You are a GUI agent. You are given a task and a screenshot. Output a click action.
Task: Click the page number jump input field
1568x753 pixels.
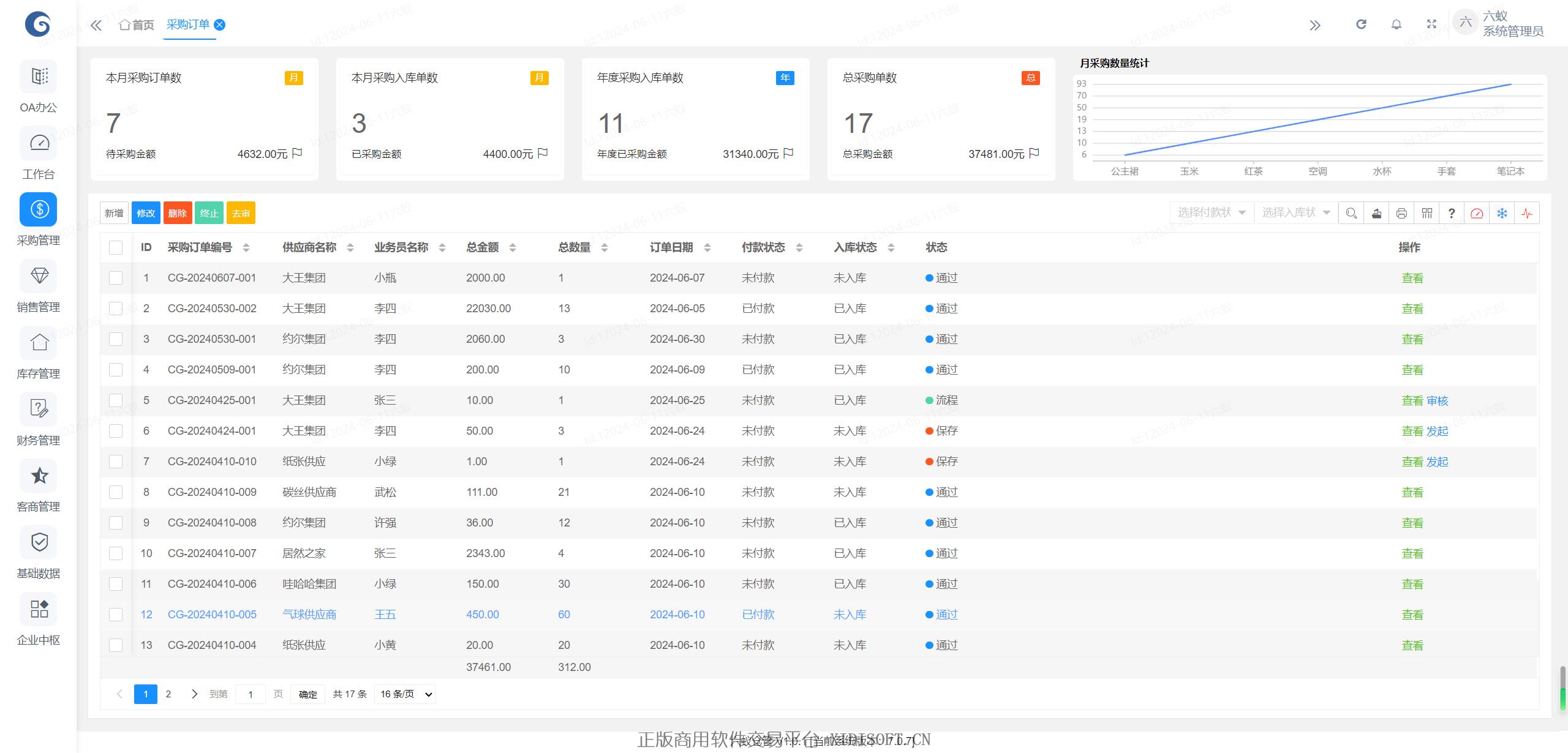(x=251, y=694)
